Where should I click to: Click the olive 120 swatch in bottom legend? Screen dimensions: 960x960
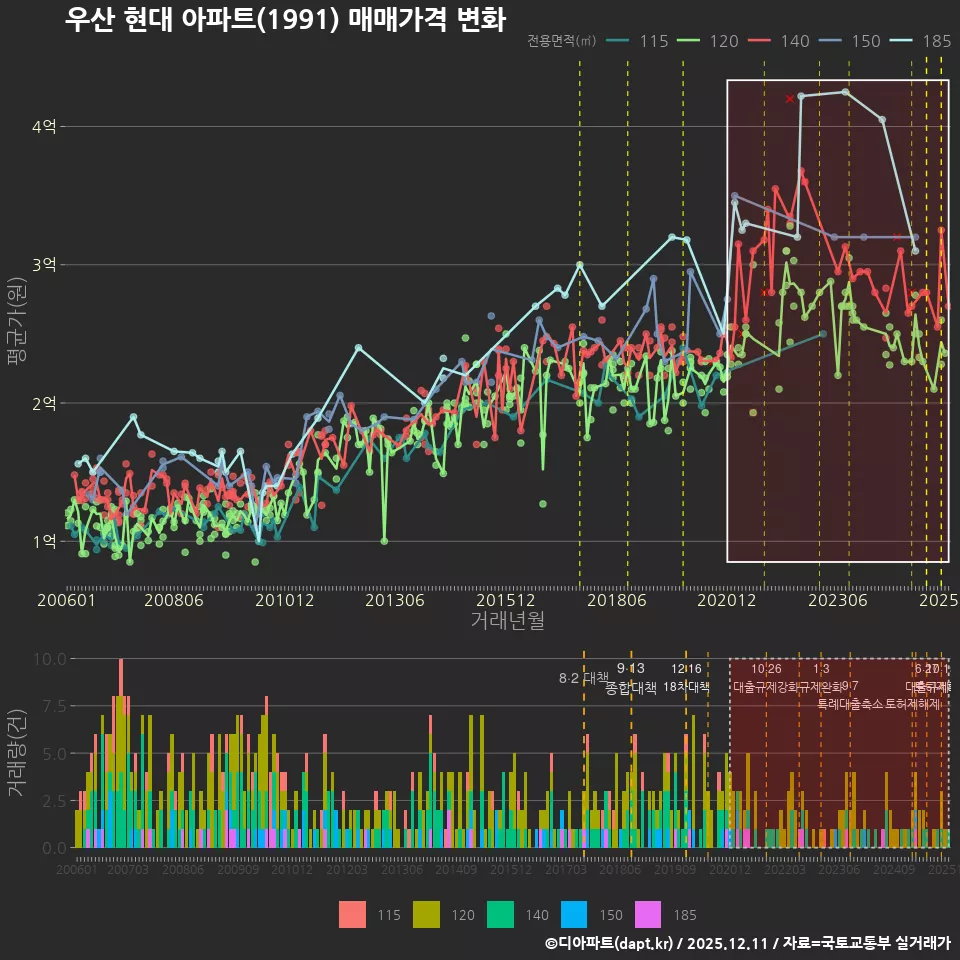click(x=427, y=914)
